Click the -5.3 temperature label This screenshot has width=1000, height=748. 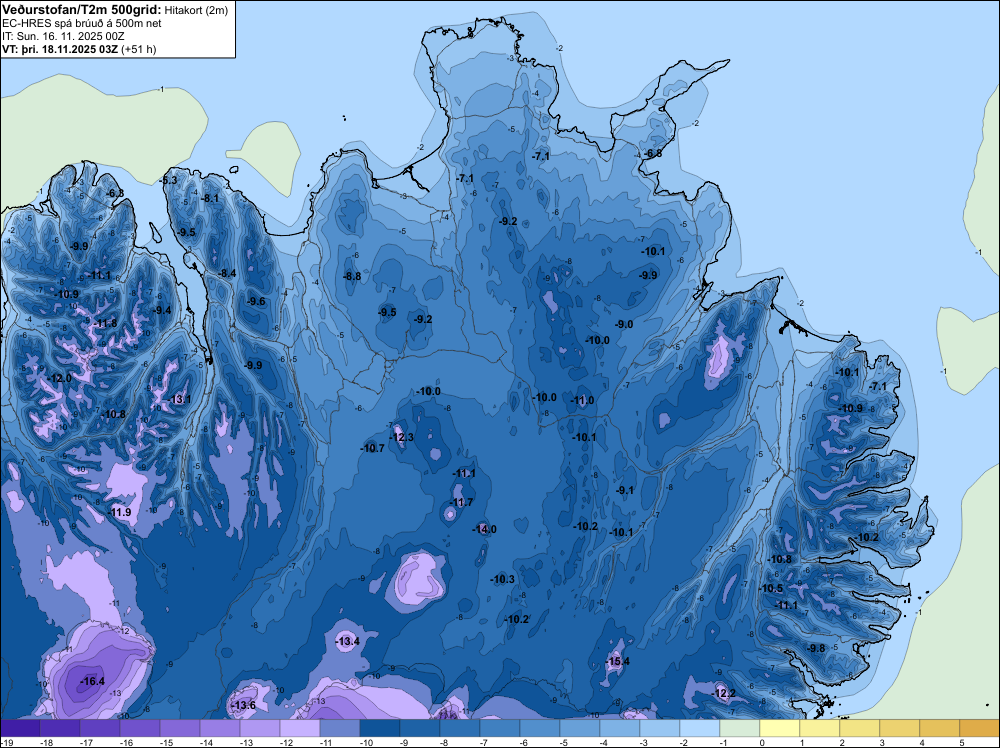[168, 181]
